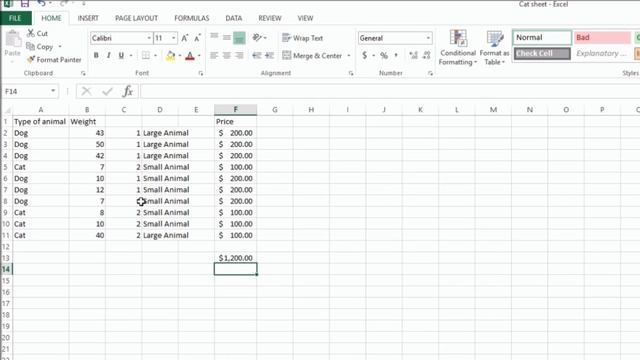The height and width of the screenshot is (360, 640).
Task: Toggle Bottom Align vertical alignment
Action: click(x=239, y=38)
